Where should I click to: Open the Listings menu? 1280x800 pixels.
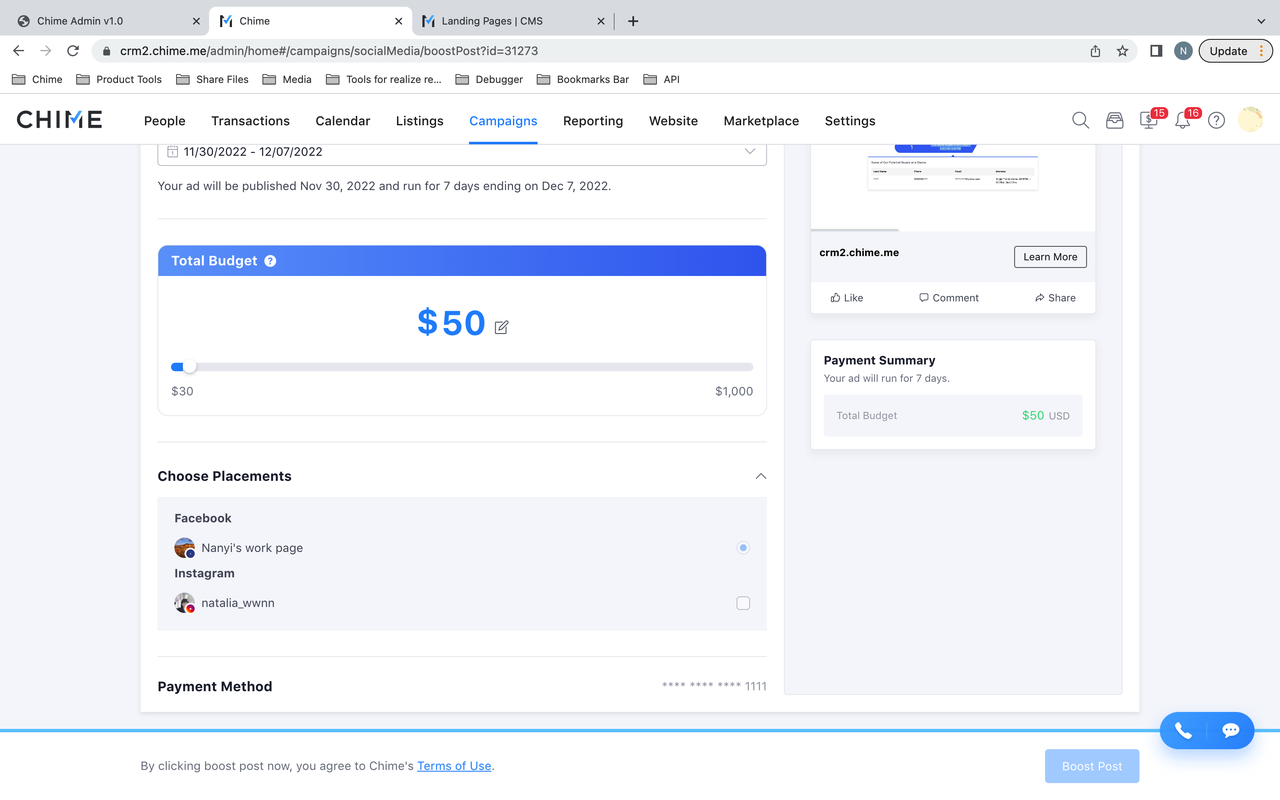pos(420,121)
